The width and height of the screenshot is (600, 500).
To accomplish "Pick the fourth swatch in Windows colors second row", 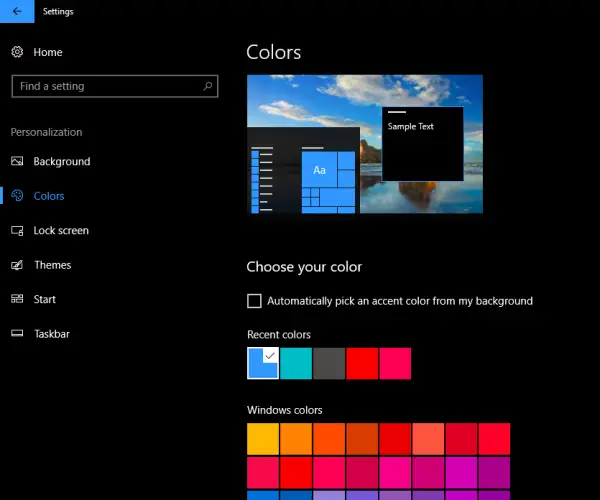I will [x=362, y=472].
